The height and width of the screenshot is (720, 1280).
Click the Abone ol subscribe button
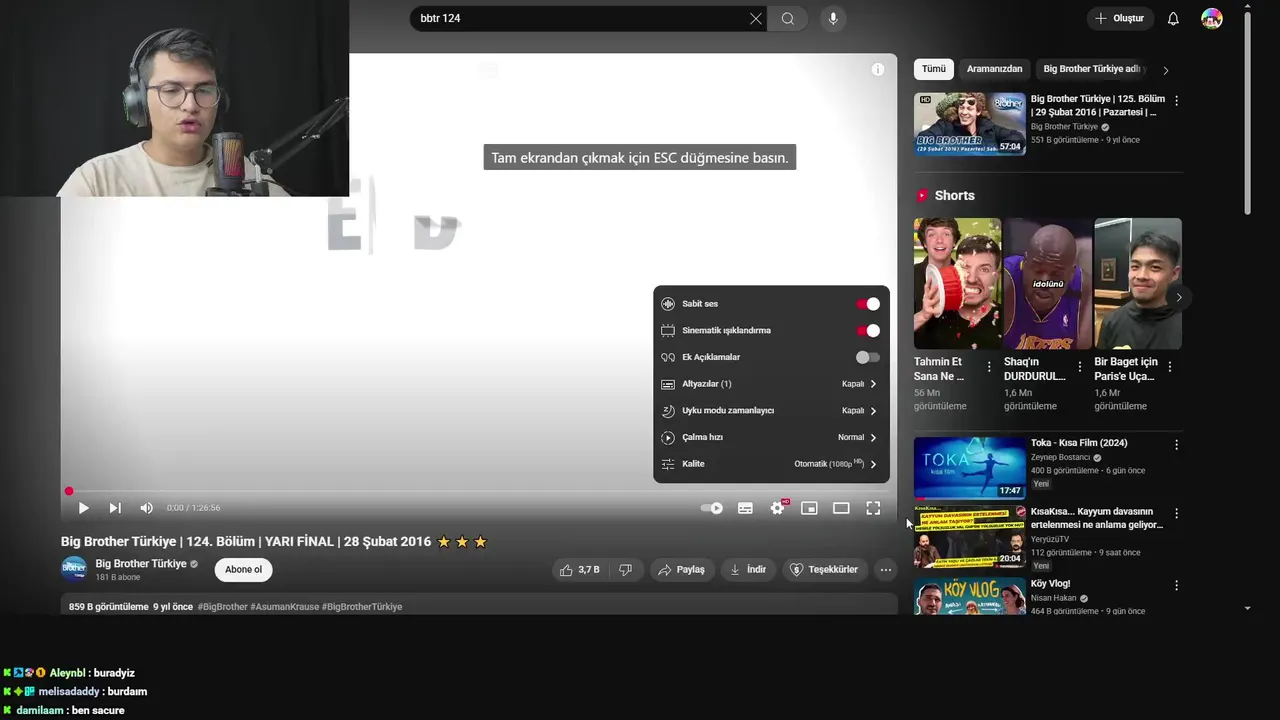point(243,570)
